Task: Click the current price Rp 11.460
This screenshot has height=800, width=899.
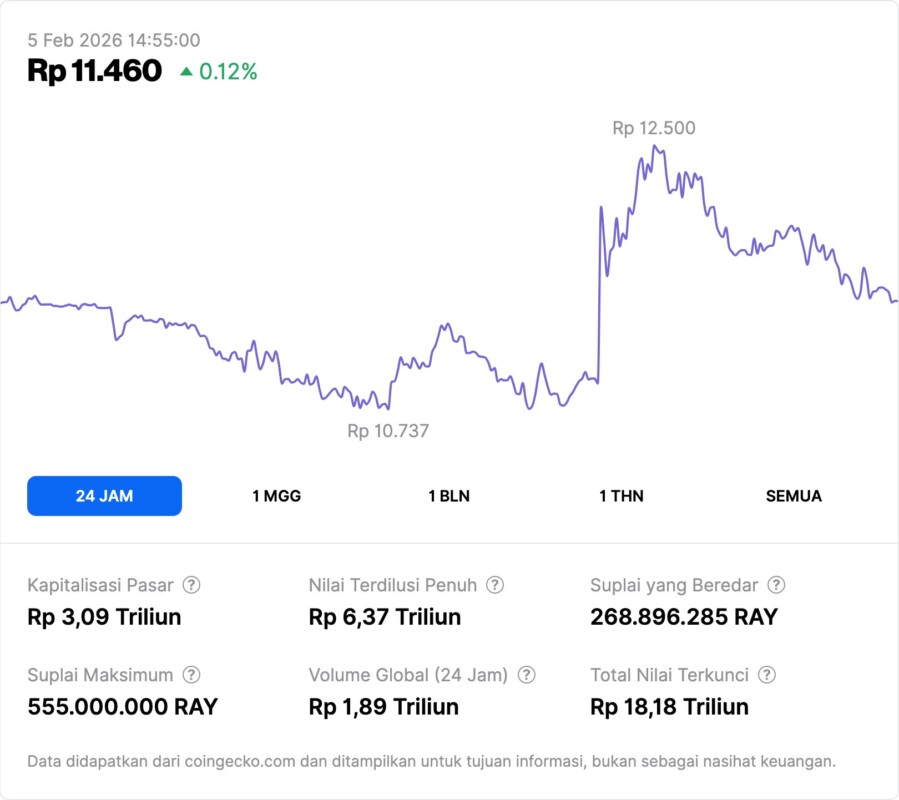Action: [94, 71]
